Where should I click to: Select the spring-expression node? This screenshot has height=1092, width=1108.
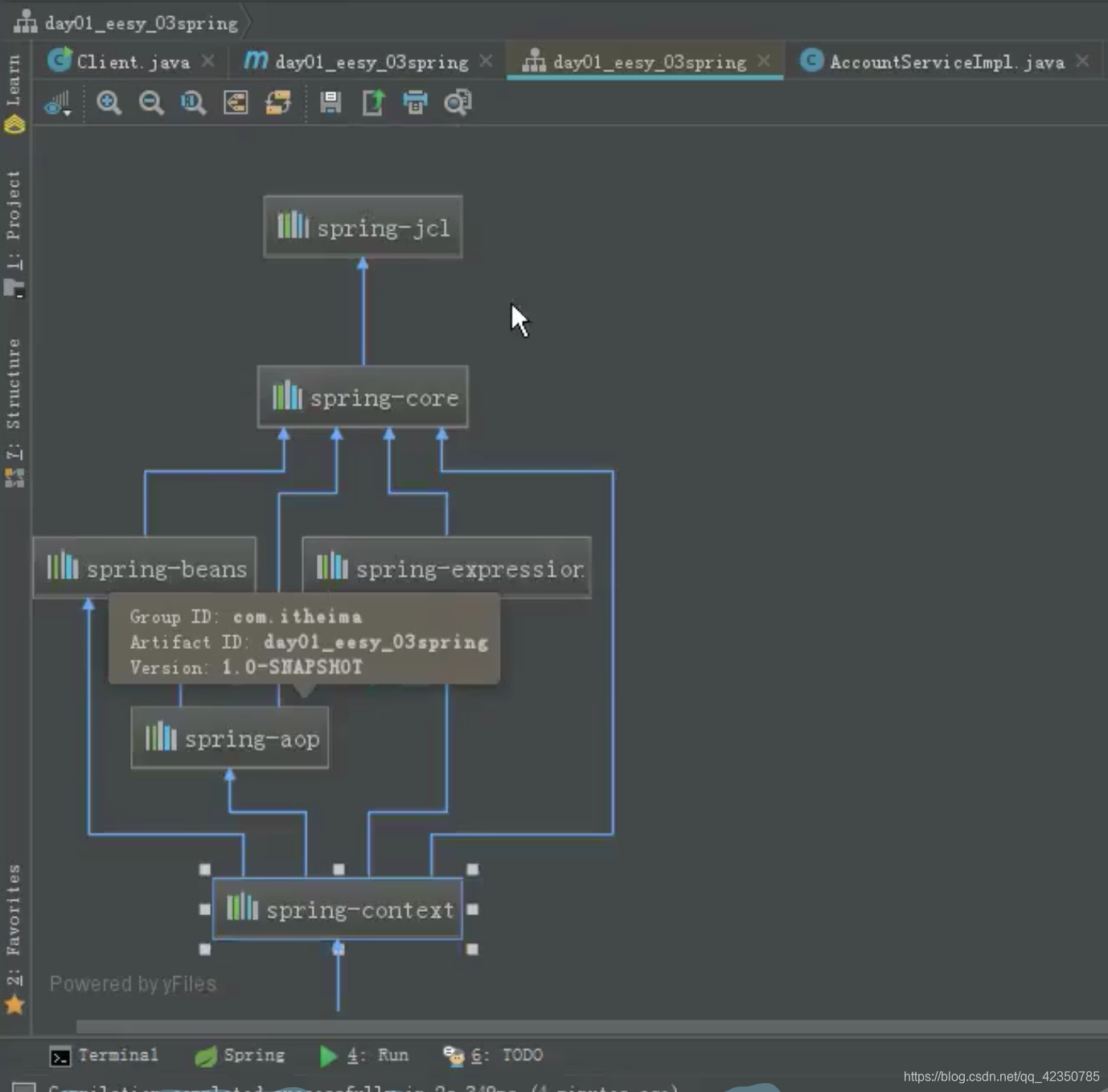[447, 567]
